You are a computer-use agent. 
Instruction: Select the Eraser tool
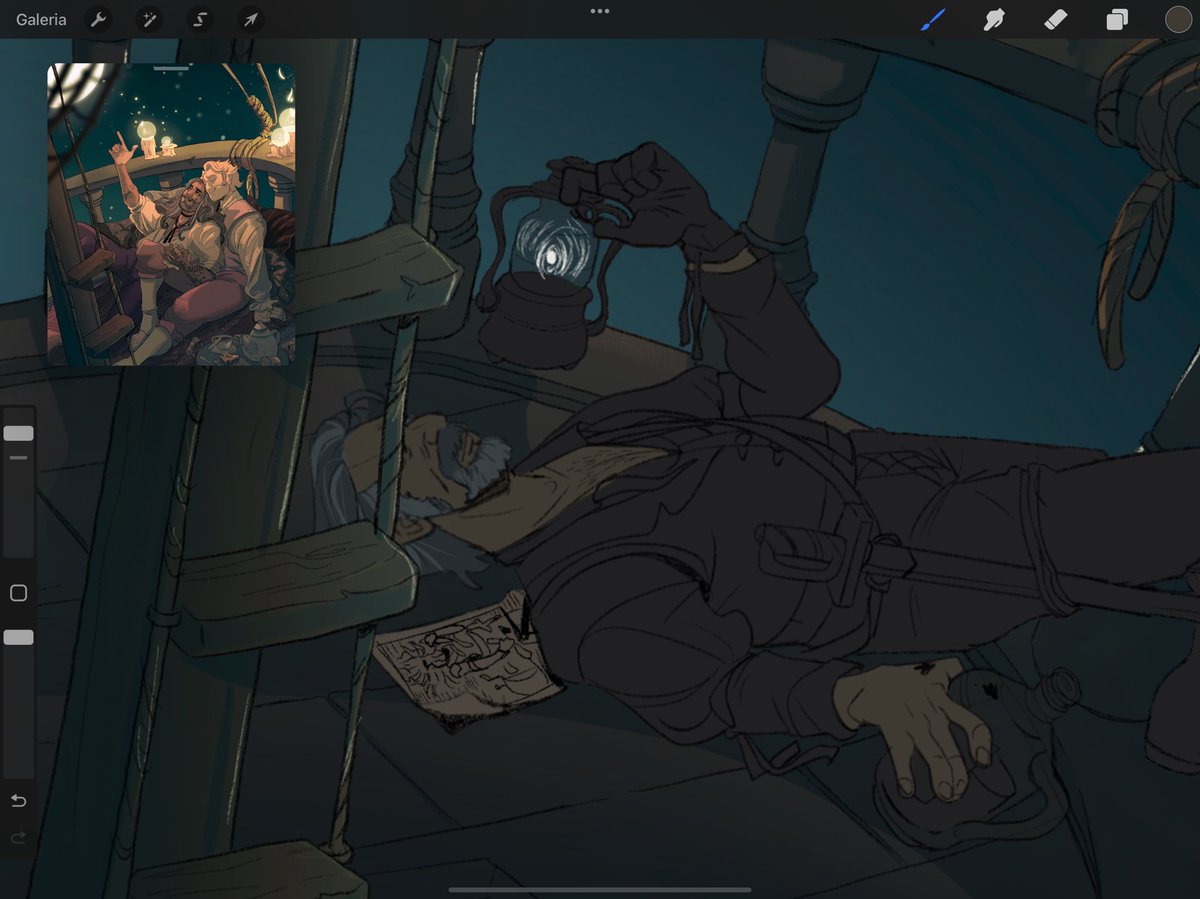(1056, 19)
